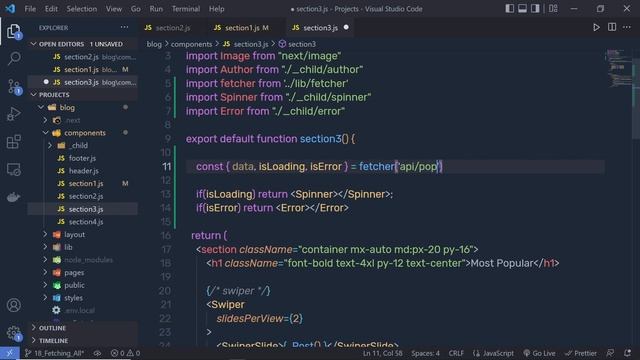Toggle the Primary Side Bar layout
The width and height of the screenshot is (640, 360).
509,9
